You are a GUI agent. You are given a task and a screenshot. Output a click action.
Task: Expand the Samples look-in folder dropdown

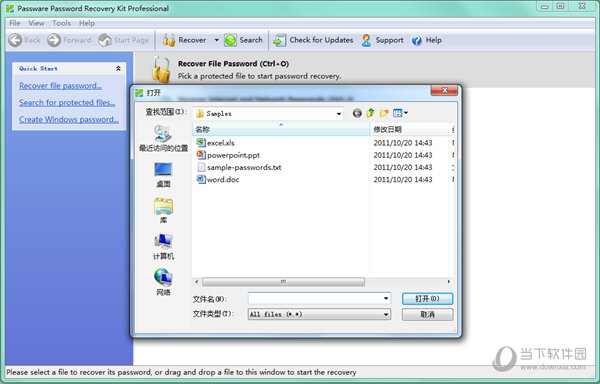pyautogui.click(x=339, y=114)
